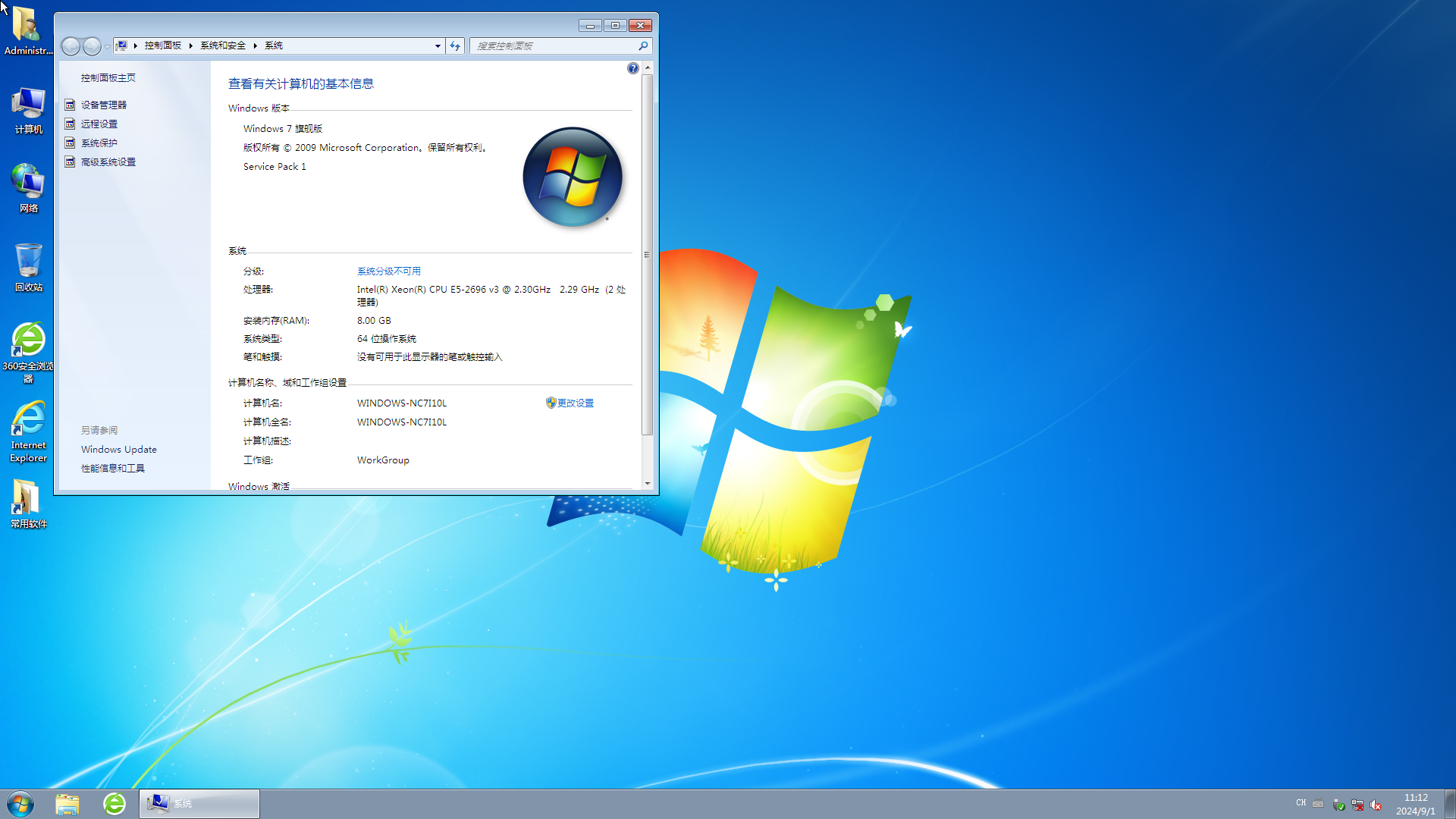Open the Windows Update link
Viewport: 1456px width, 819px height.
pyautogui.click(x=118, y=449)
